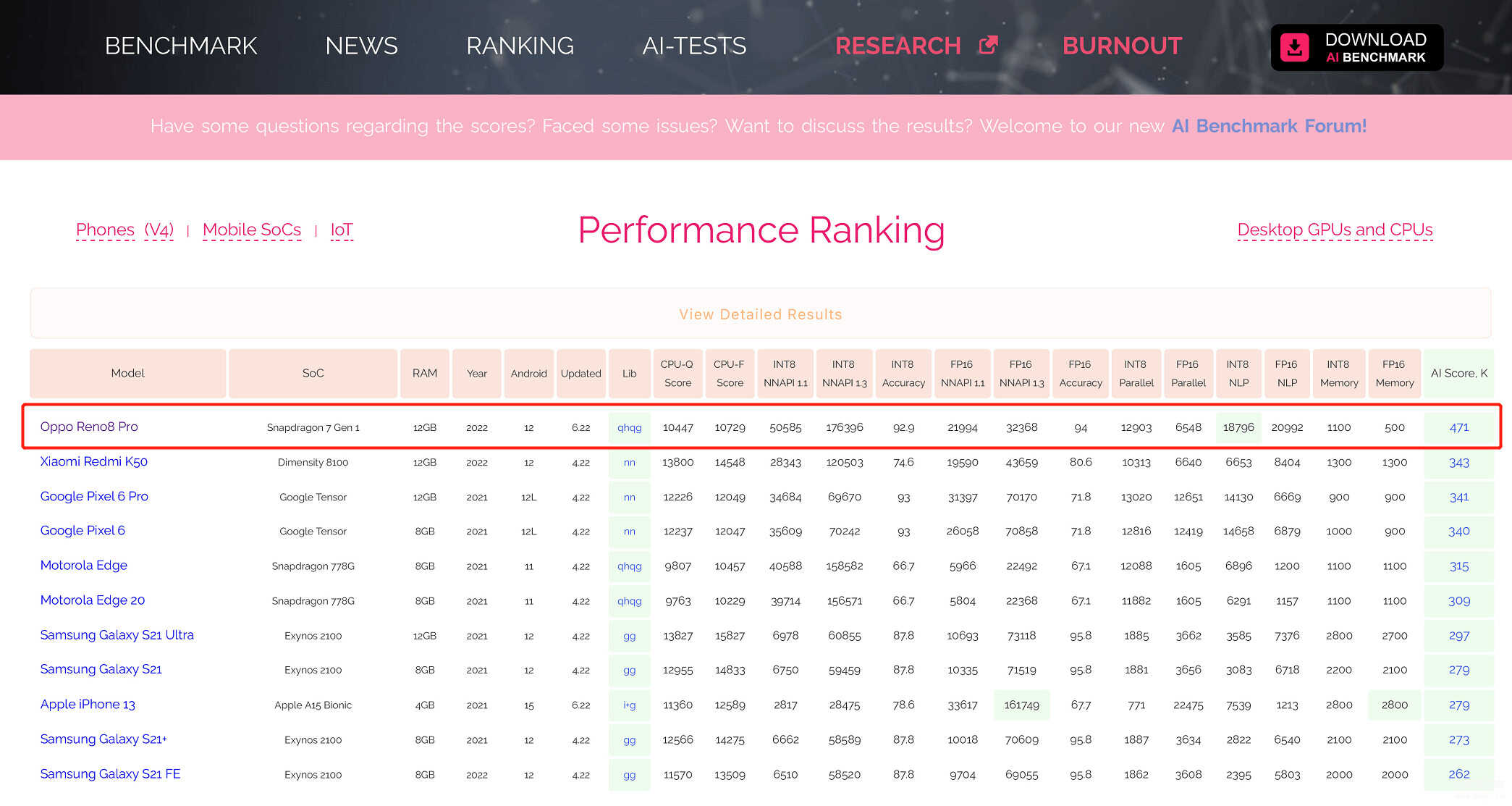Image resolution: width=1512 pixels, height=806 pixels.
Task: Click Dimensity 8100 SoC cell
Action: tap(313, 462)
